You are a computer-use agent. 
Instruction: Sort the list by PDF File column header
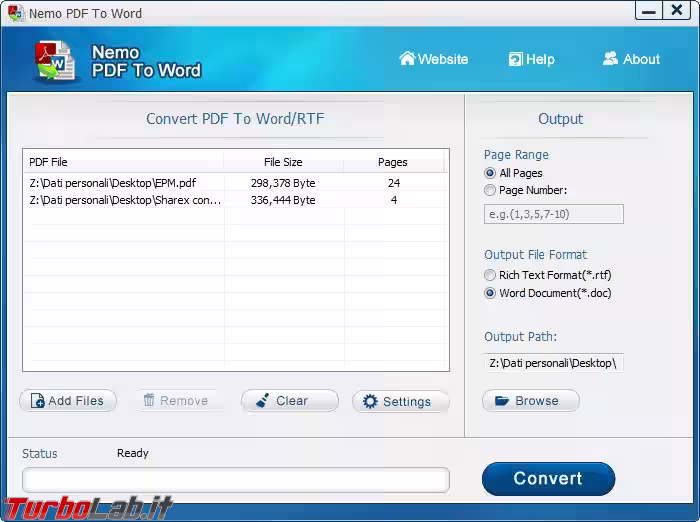click(122, 162)
